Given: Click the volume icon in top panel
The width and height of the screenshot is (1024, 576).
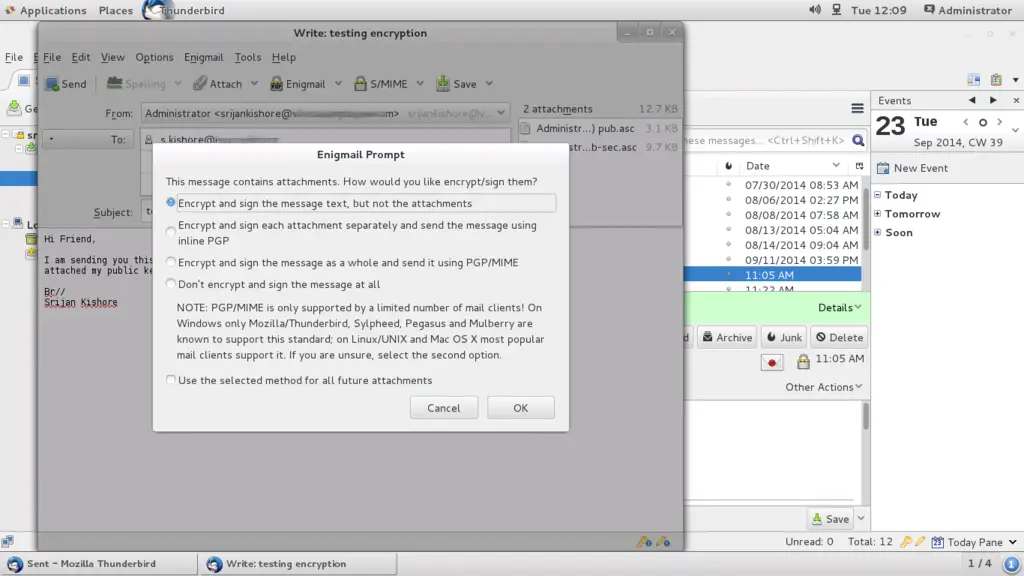Looking at the screenshot, I should point(815,10).
